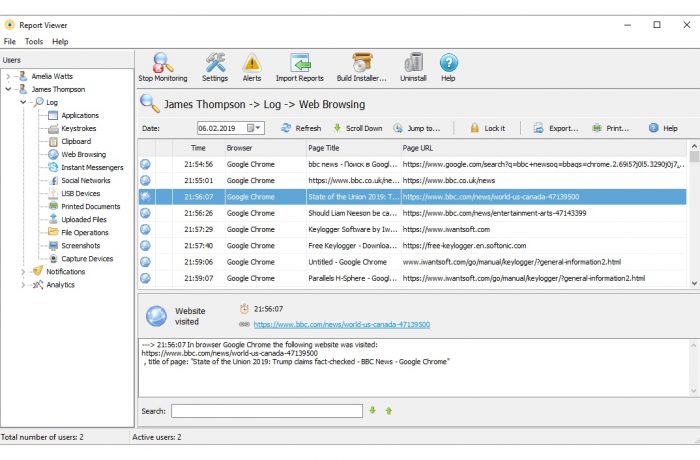Select the Parallels H-Sphere row
The height and width of the screenshot is (460, 700).
[412, 278]
